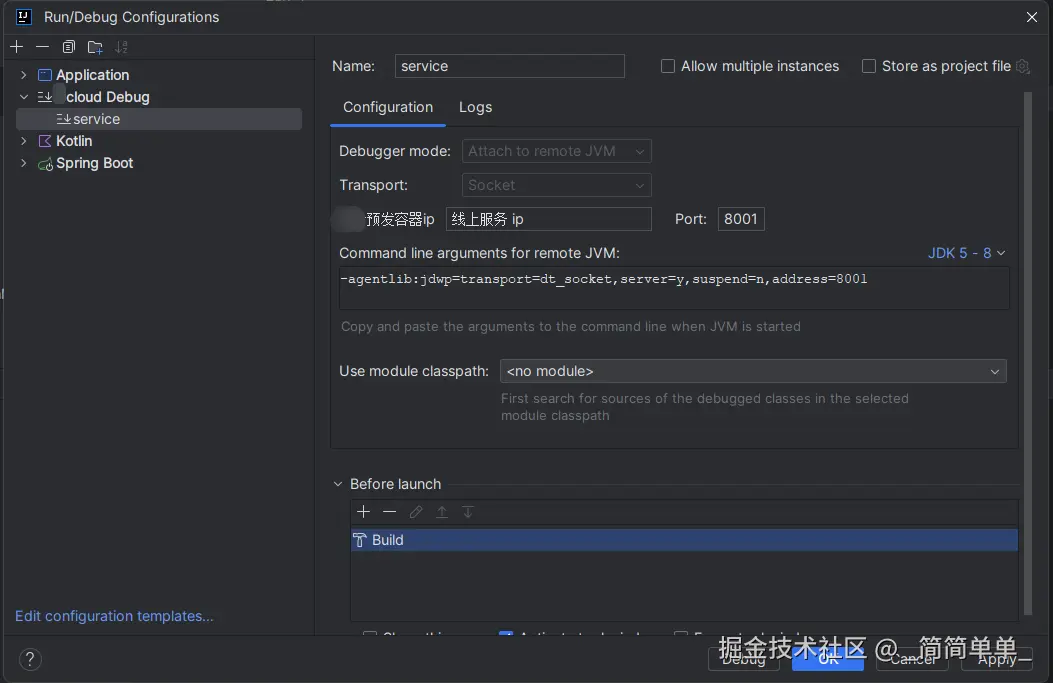
Task: Select the Spring Boot tree item
Action: [95, 163]
